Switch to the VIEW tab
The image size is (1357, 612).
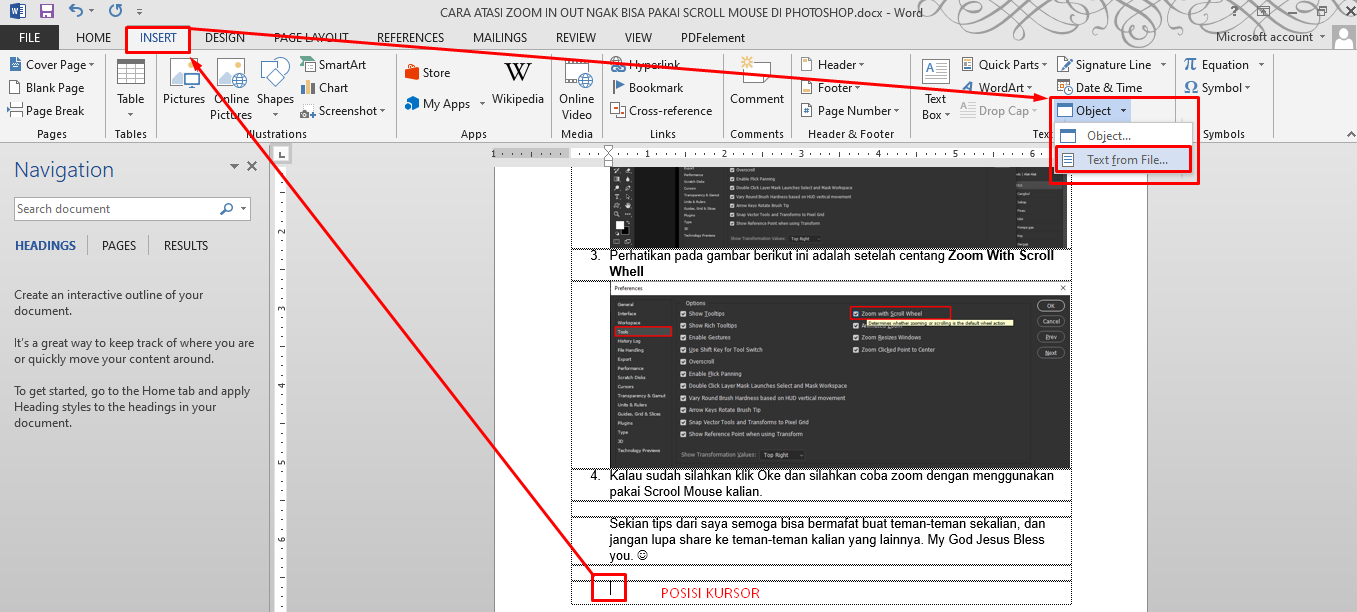[638, 38]
